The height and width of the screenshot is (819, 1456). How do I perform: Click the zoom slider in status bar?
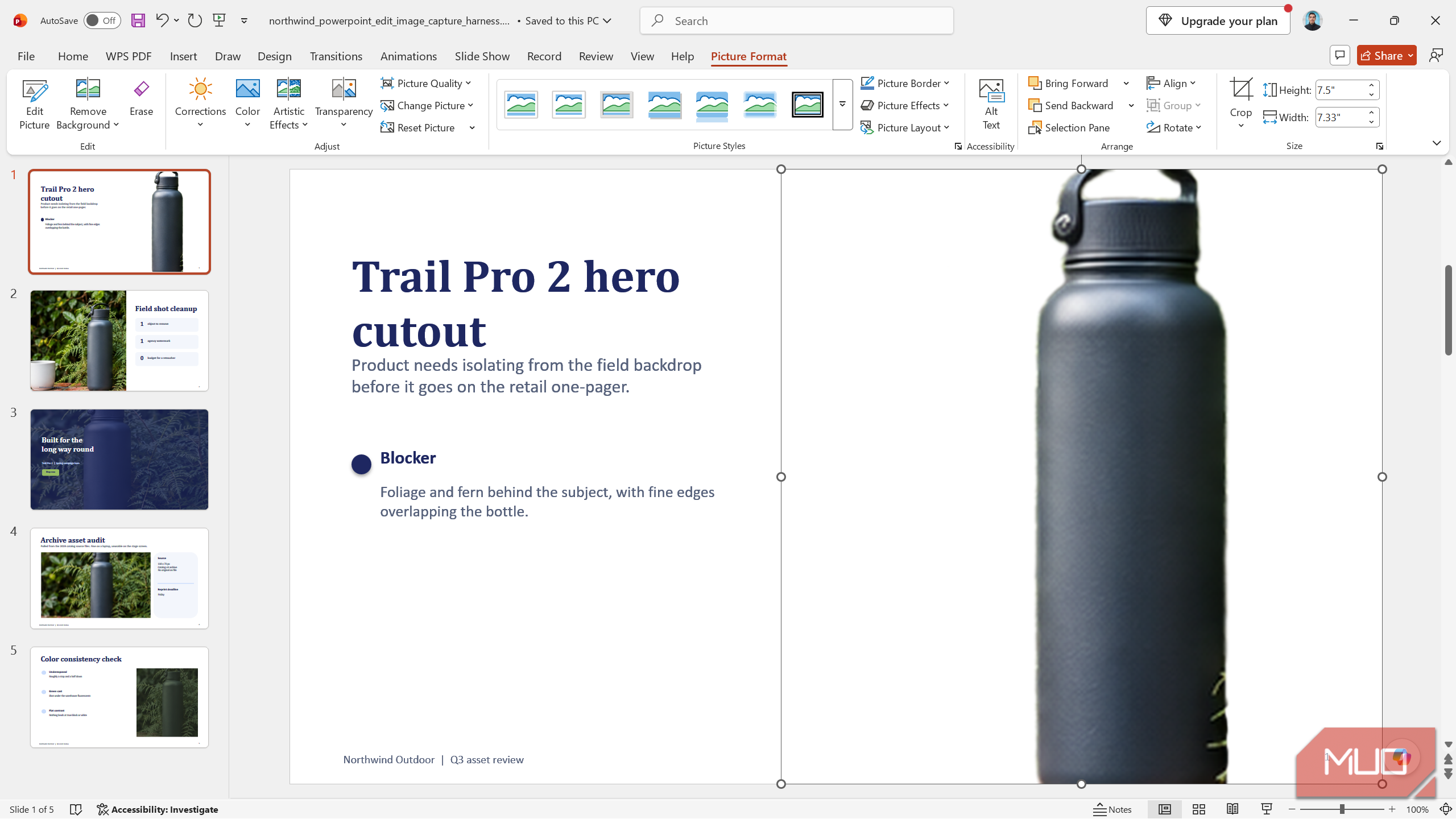tap(1342, 809)
